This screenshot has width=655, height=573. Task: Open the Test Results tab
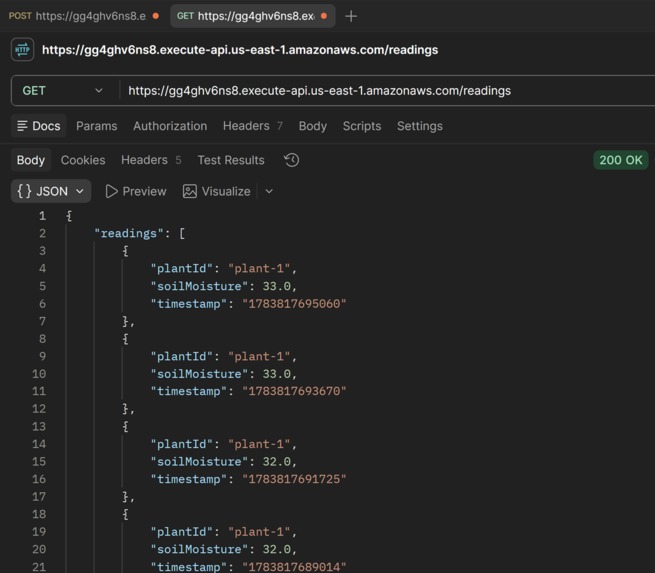(231, 160)
